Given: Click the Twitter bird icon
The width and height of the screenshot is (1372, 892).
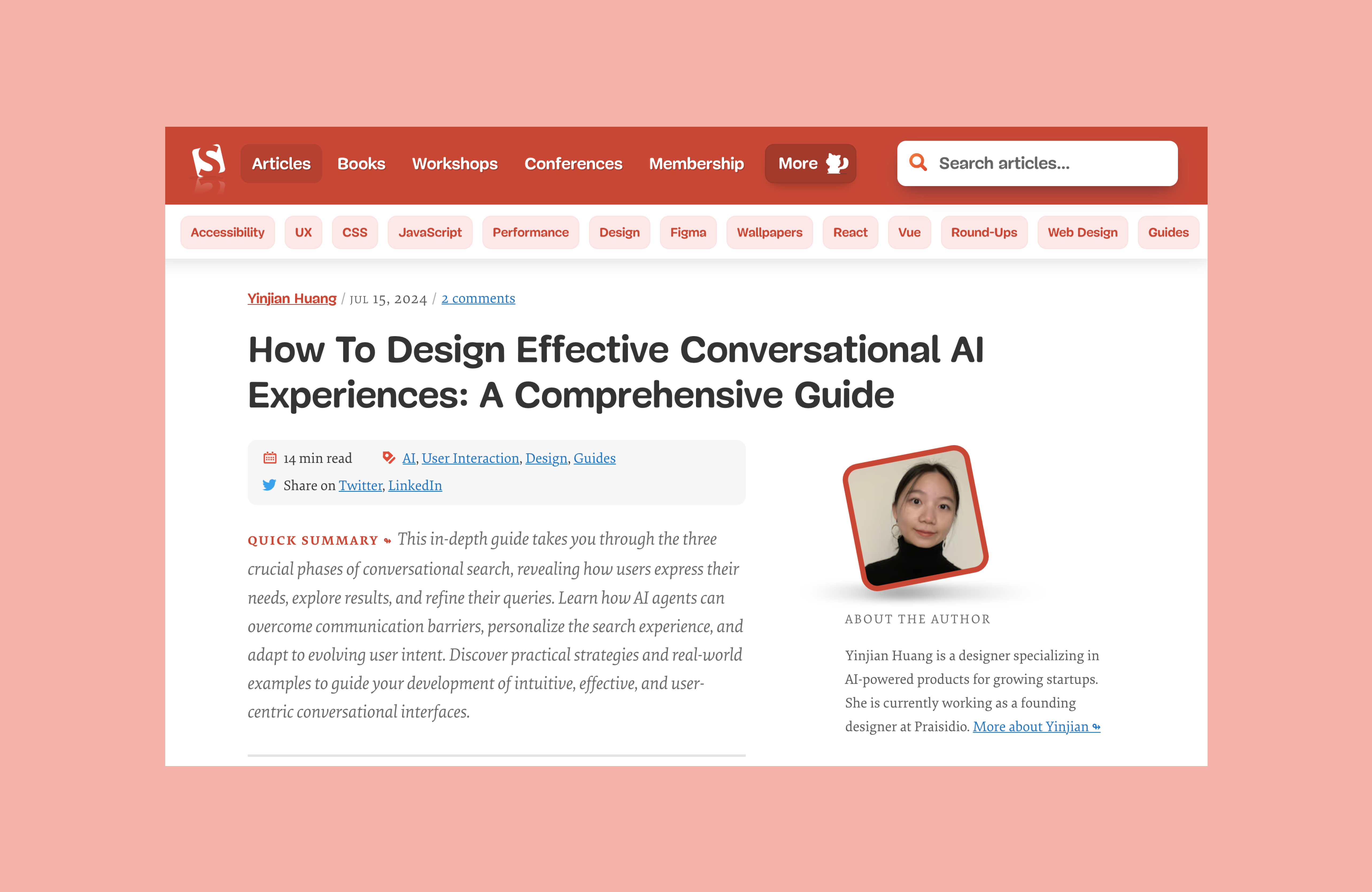Looking at the screenshot, I should pos(269,485).
